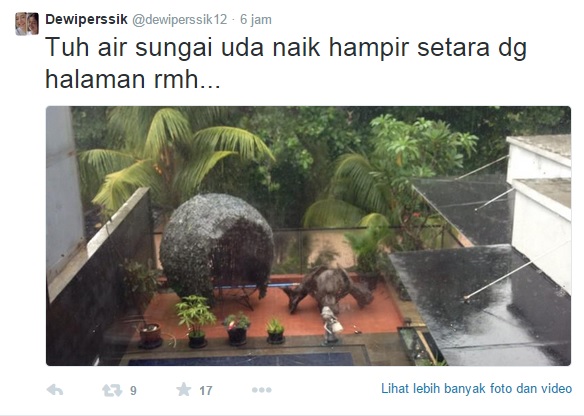Open the Dewiperssik profile avatar
Image resolution: width=584 pixels, height=416 pixels.
point(27,24)
